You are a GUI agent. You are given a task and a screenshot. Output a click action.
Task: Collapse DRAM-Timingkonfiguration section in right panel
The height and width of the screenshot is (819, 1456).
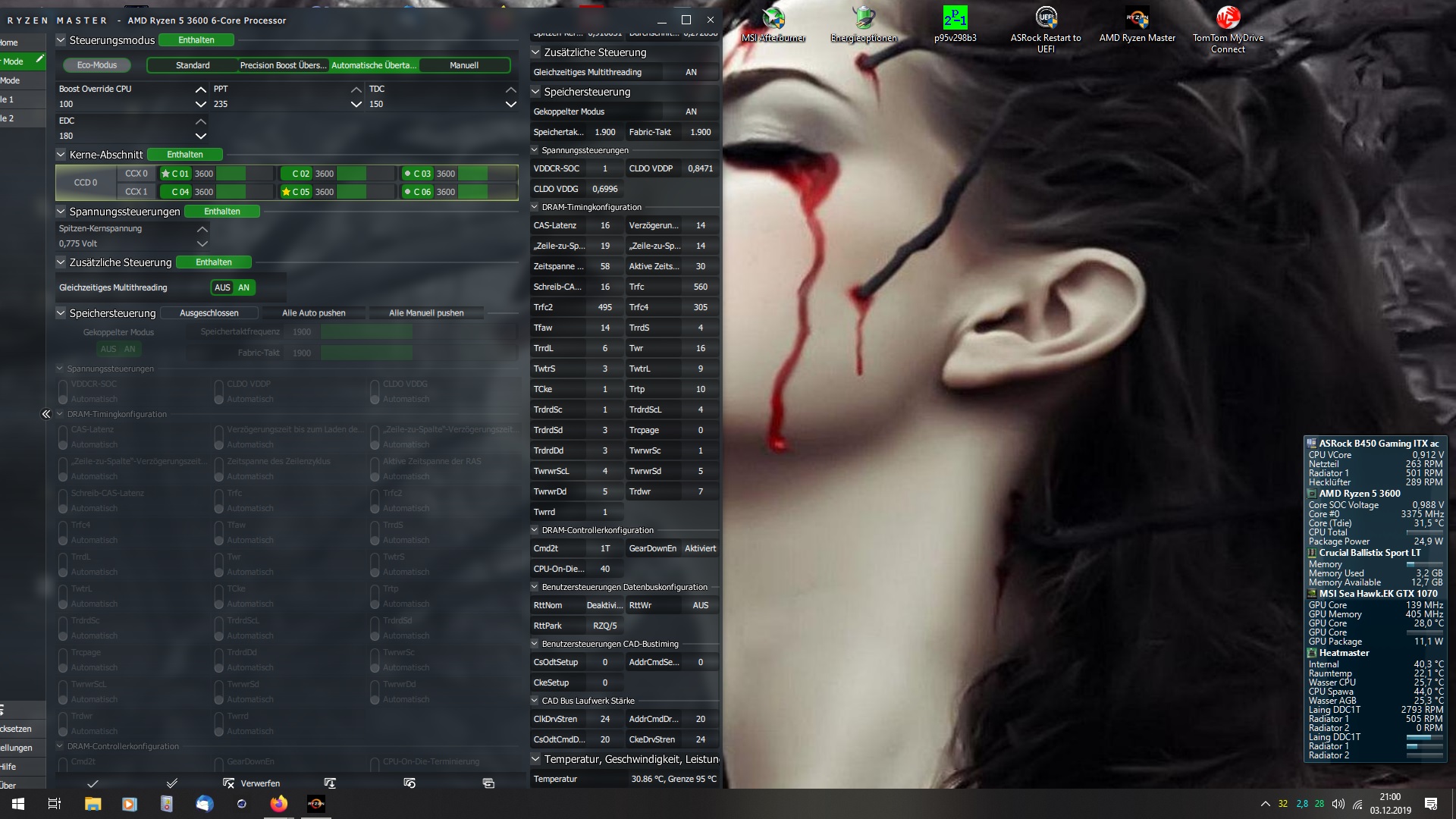pos(535,207)
